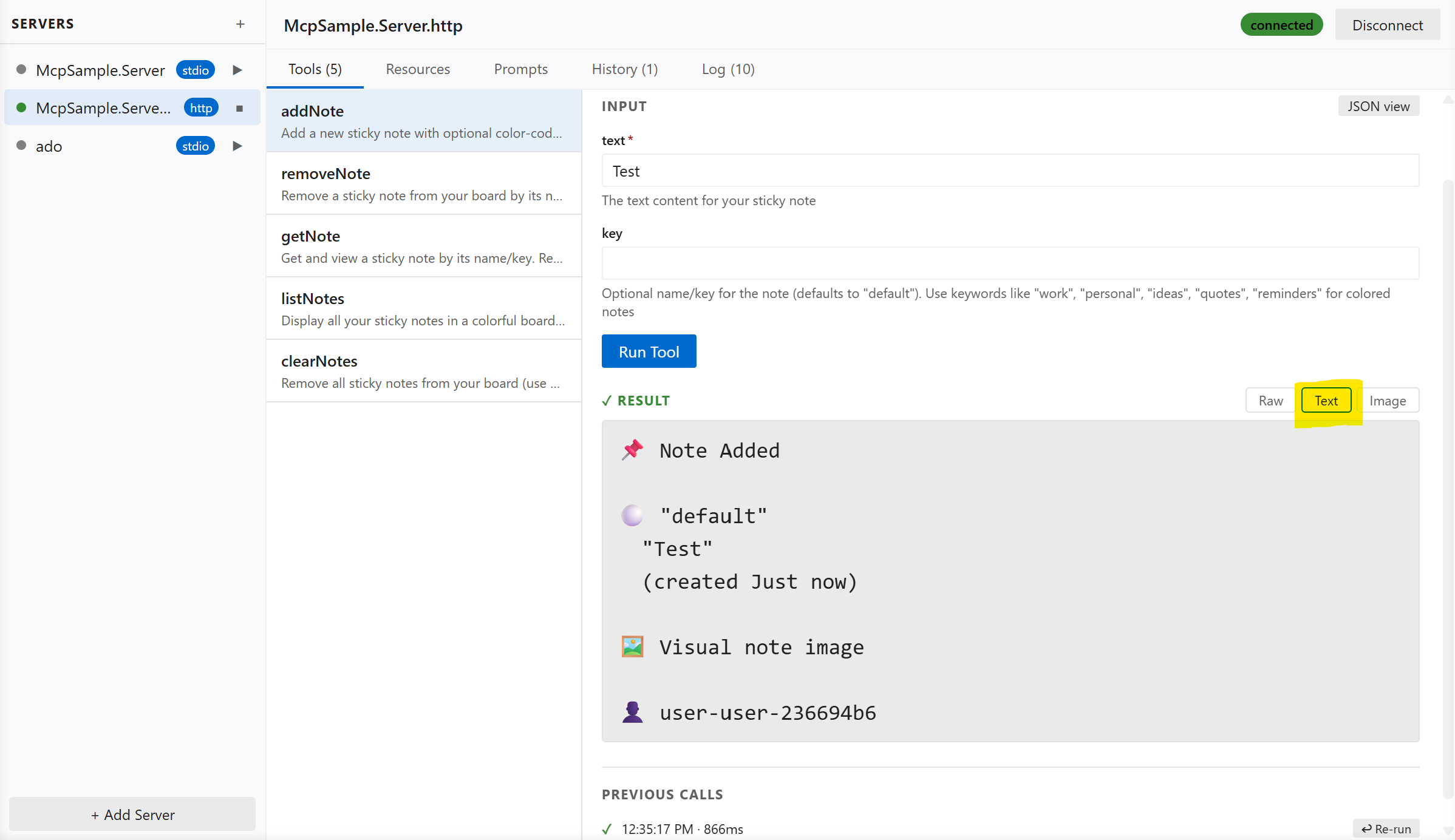Click the Disconnect button

(x=1388, y=24)
